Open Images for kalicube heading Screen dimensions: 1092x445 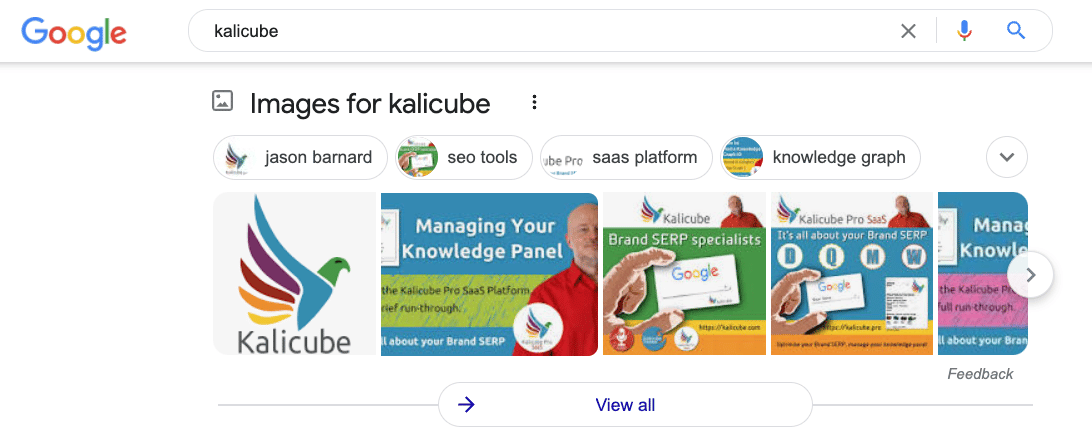click(370, 104)
